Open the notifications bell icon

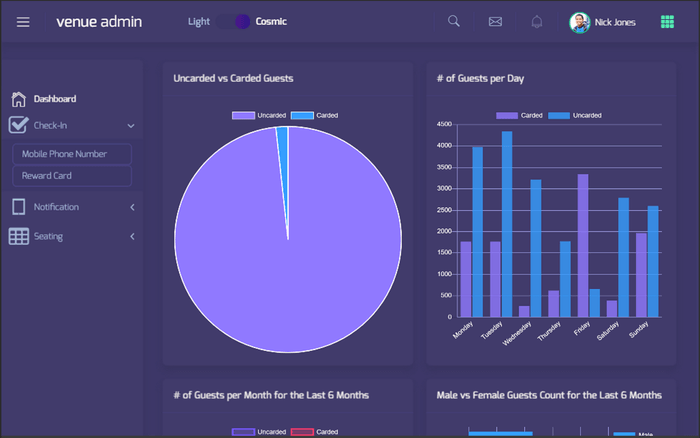537,22
